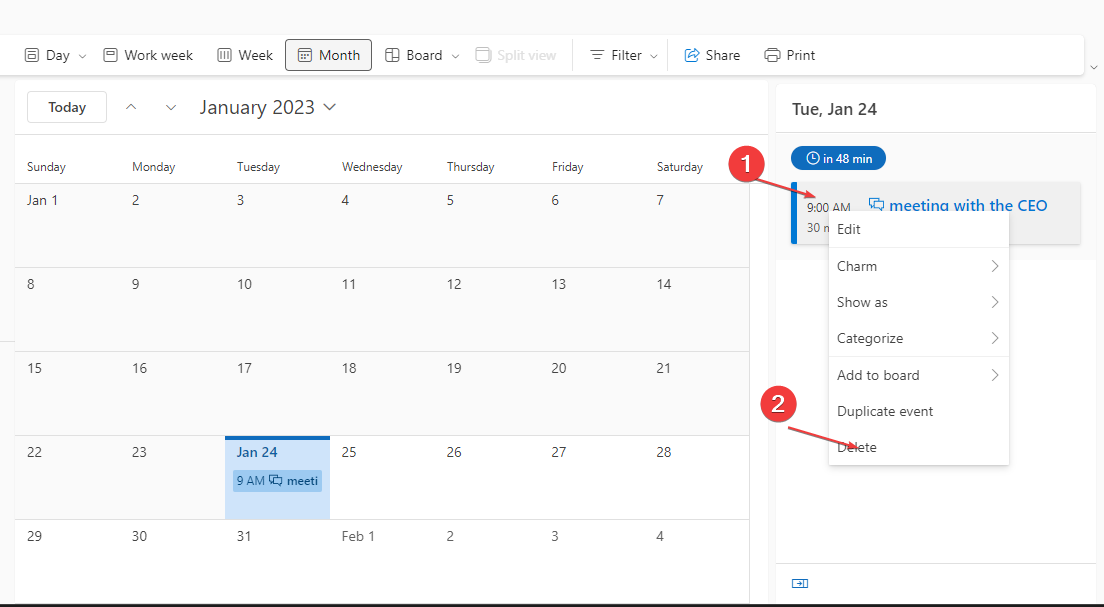The height and width of the screenshot is (607, 1104).
Task: Go to previous month arrow
Action: 131,107
